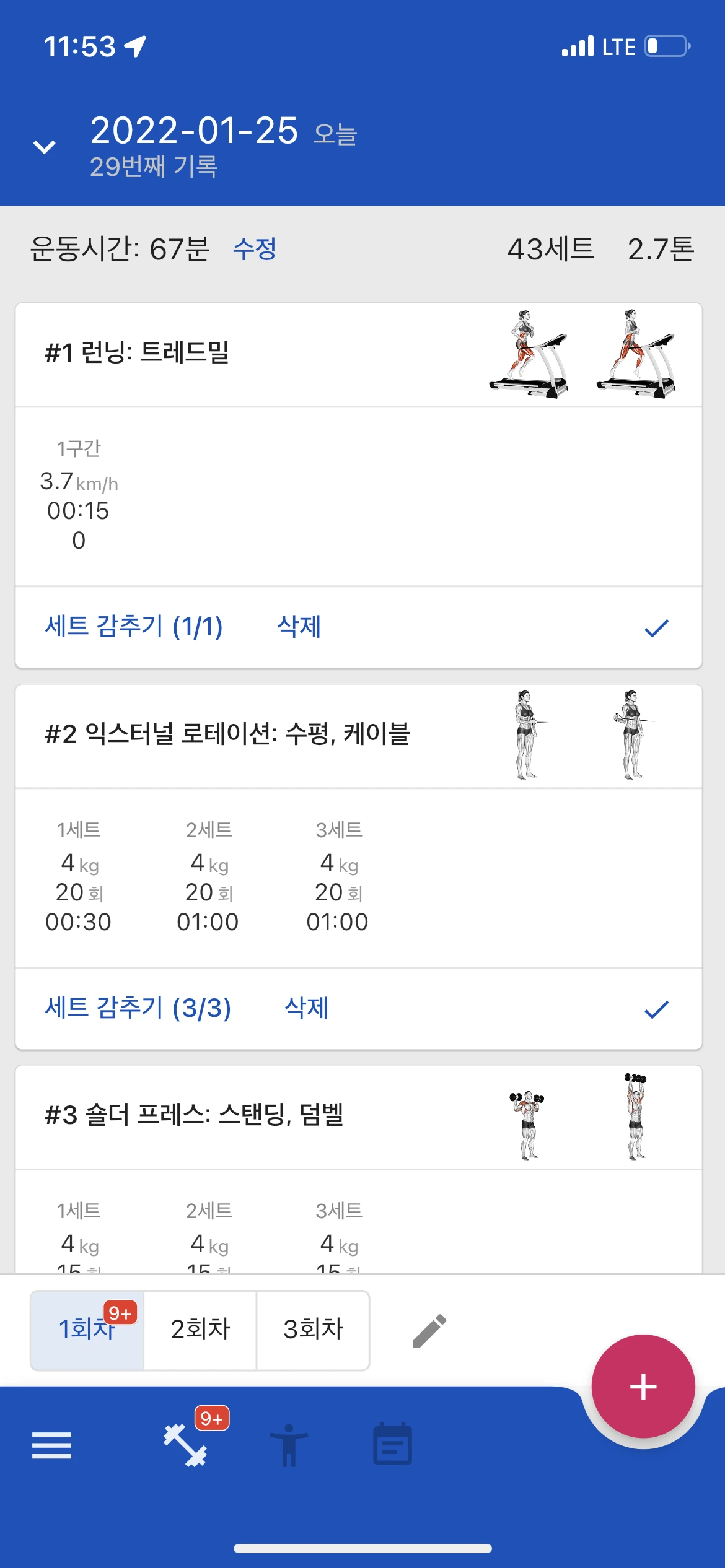Tap 삭제 for external rotation exercise
This screenshot has height=1568, width=725.
coord(306,1008)
